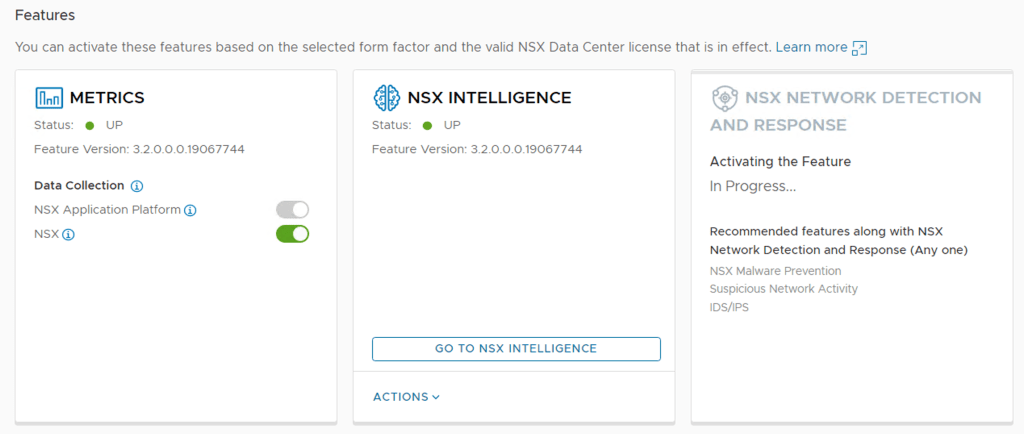This screenshot has width=1024, height=434.
Task: Select Suspicious Network Activity recommendation
Action: coord(783,289)
